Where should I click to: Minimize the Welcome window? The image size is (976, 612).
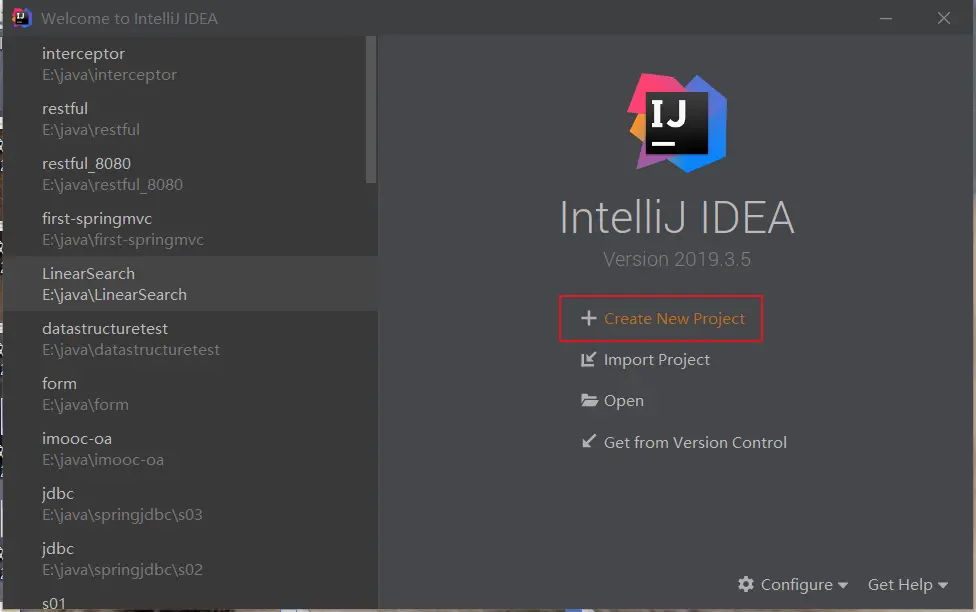pos(885,18)
